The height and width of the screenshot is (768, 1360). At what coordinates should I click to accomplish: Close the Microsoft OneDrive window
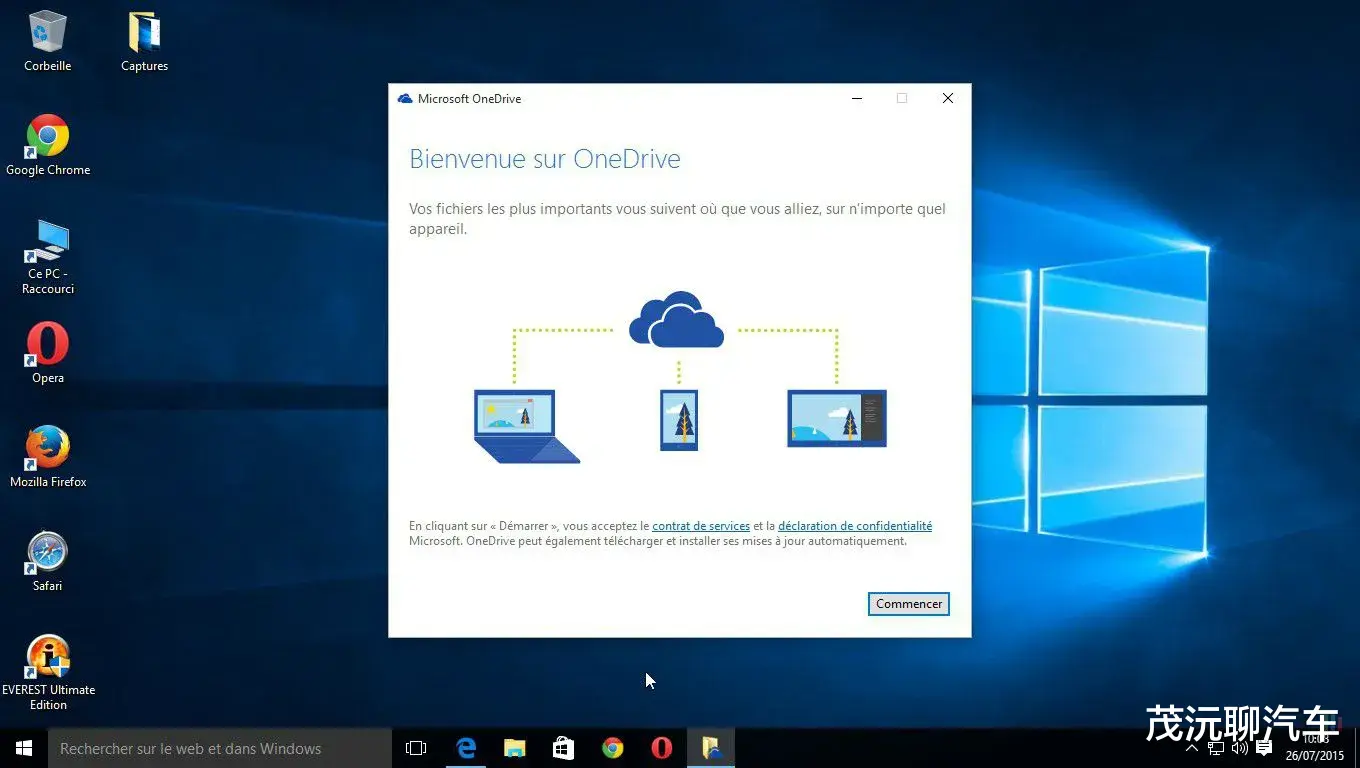point(948,98)
